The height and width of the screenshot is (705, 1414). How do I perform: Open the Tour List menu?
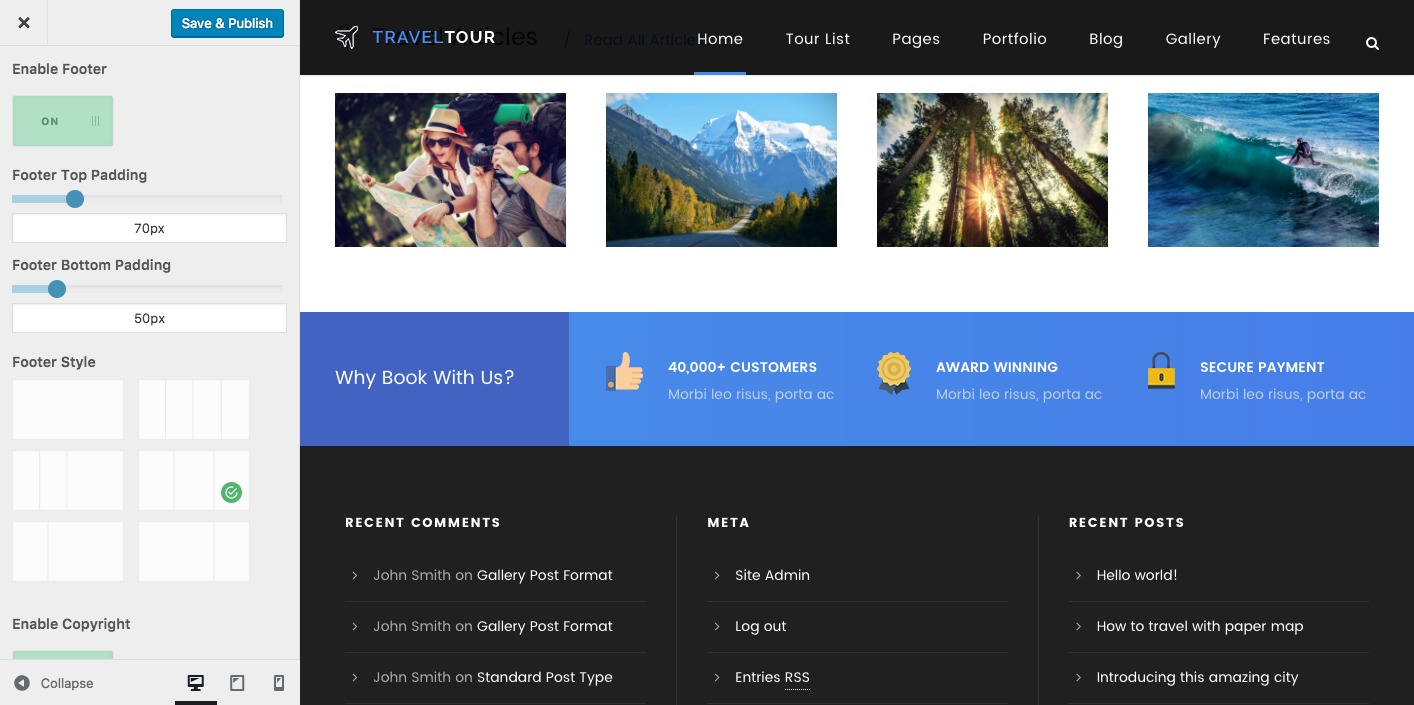coord(817,39)
